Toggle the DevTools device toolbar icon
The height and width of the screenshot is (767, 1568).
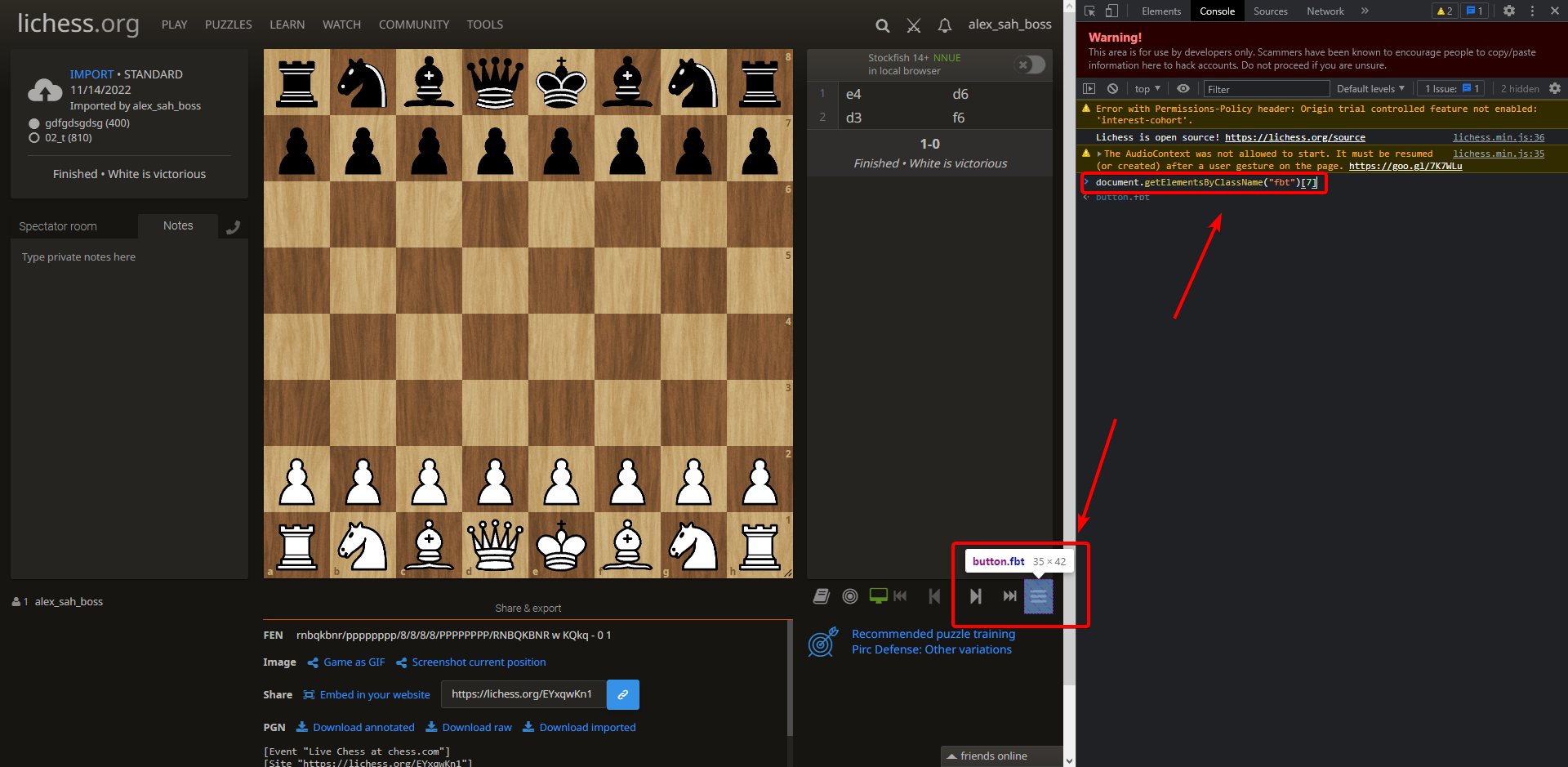pos(1111,11)
